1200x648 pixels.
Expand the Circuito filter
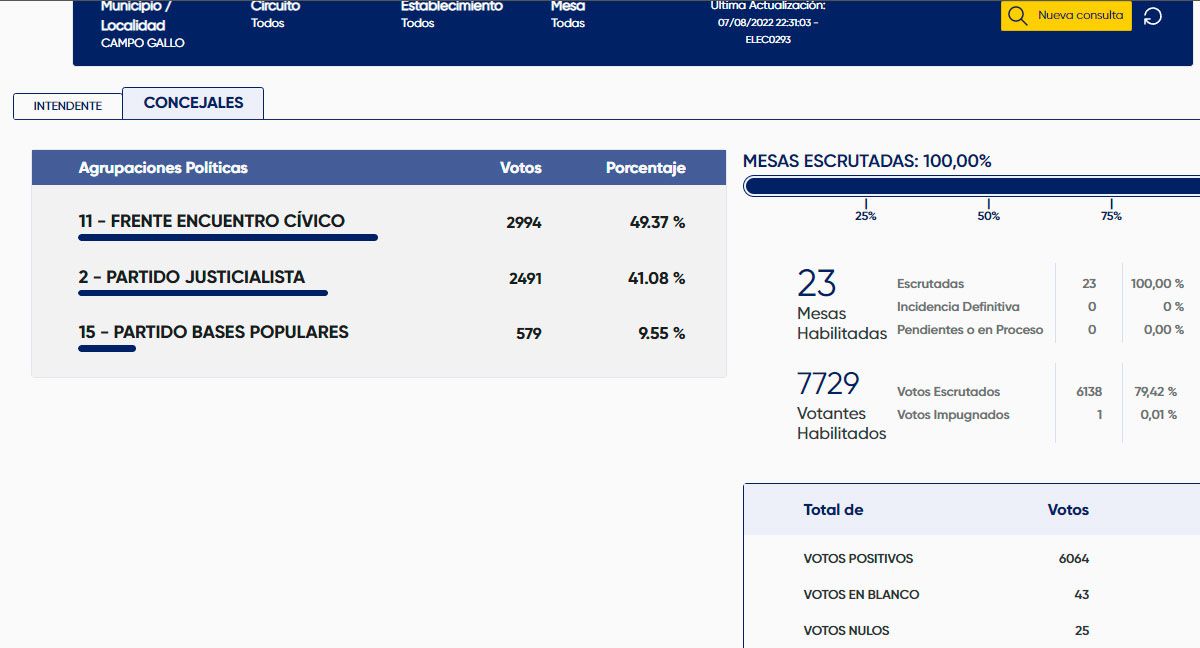tap(275, 14)
